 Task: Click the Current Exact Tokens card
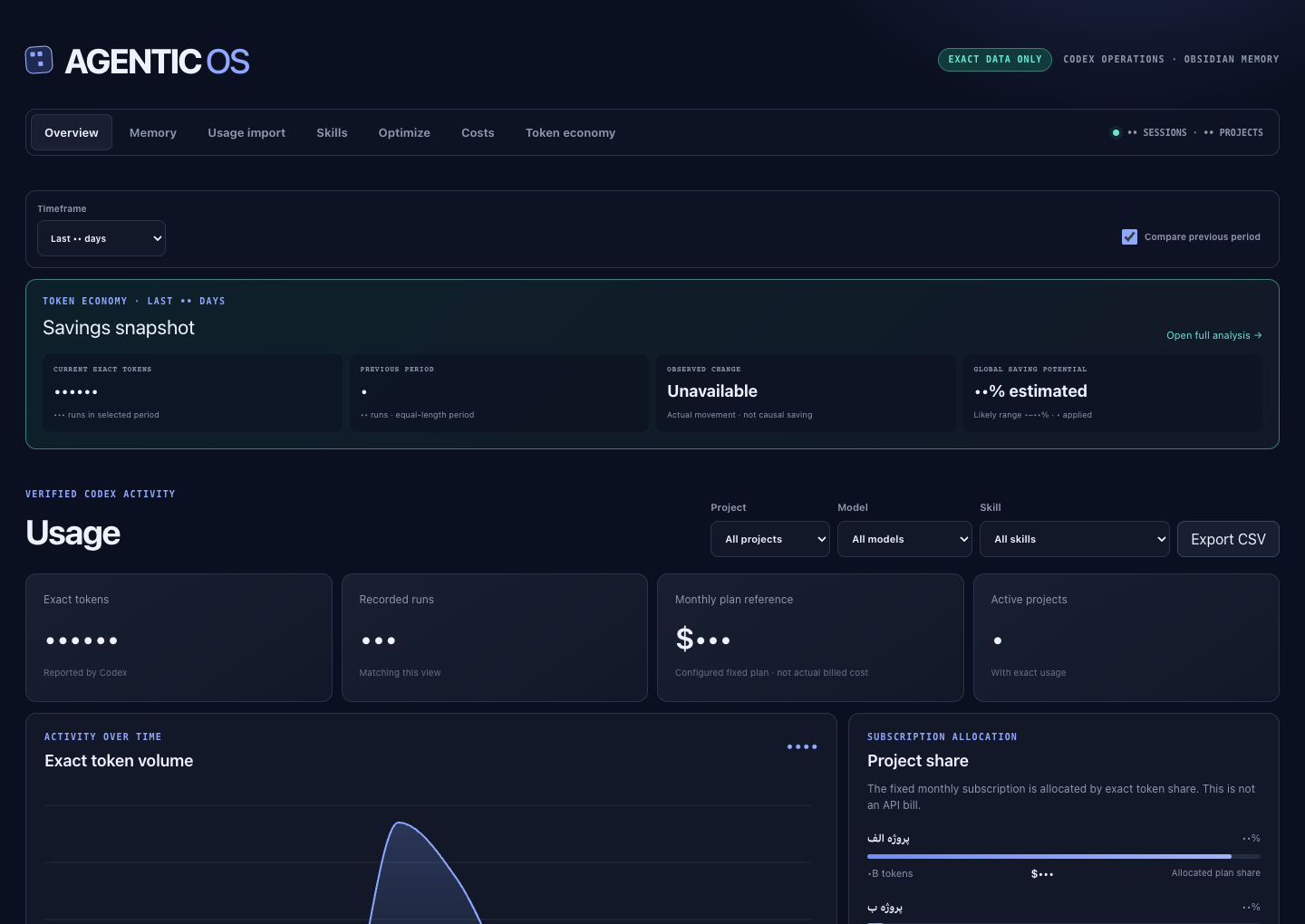click(192, 393)
